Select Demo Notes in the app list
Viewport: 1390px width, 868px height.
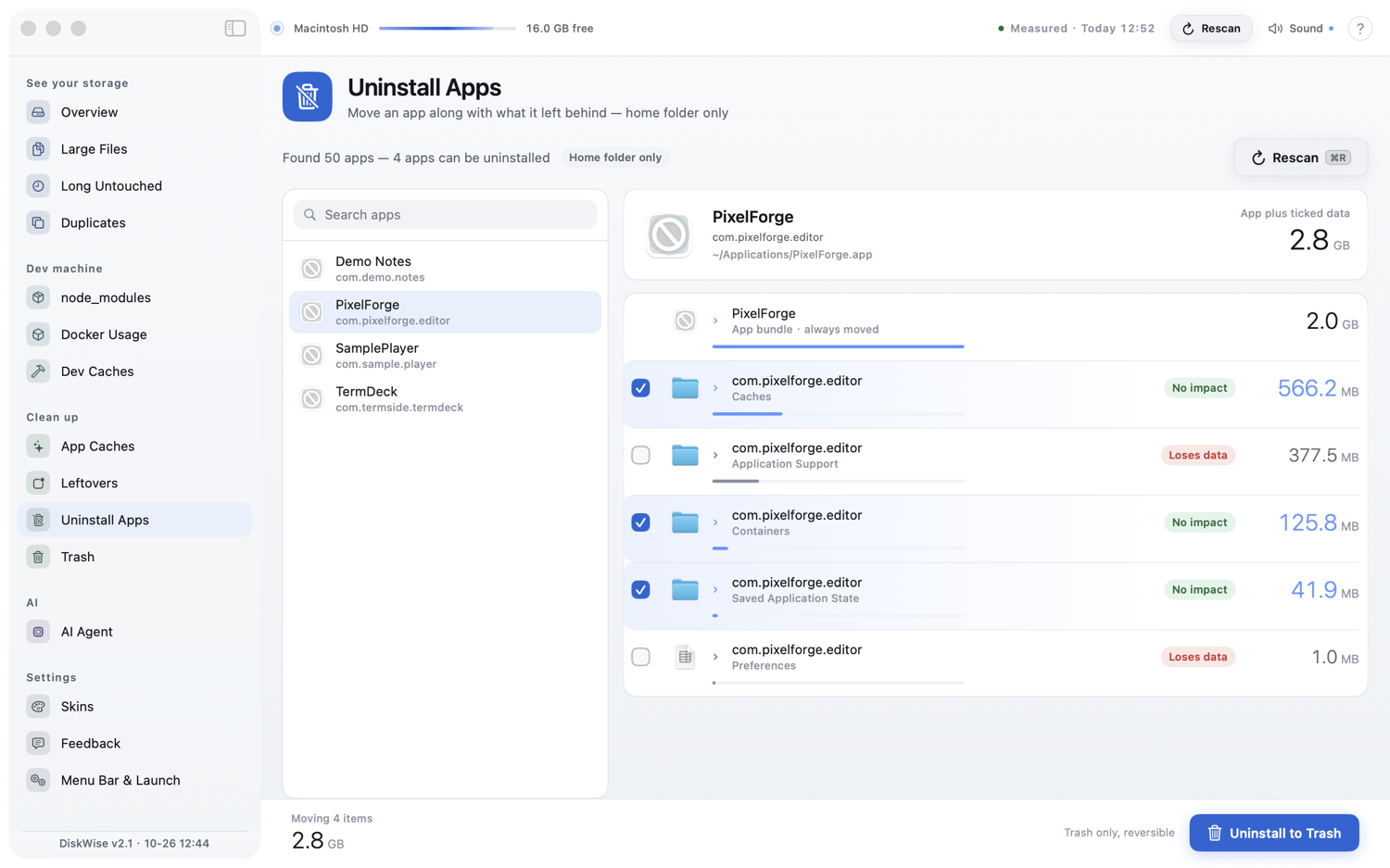click(x=445, y=269)
